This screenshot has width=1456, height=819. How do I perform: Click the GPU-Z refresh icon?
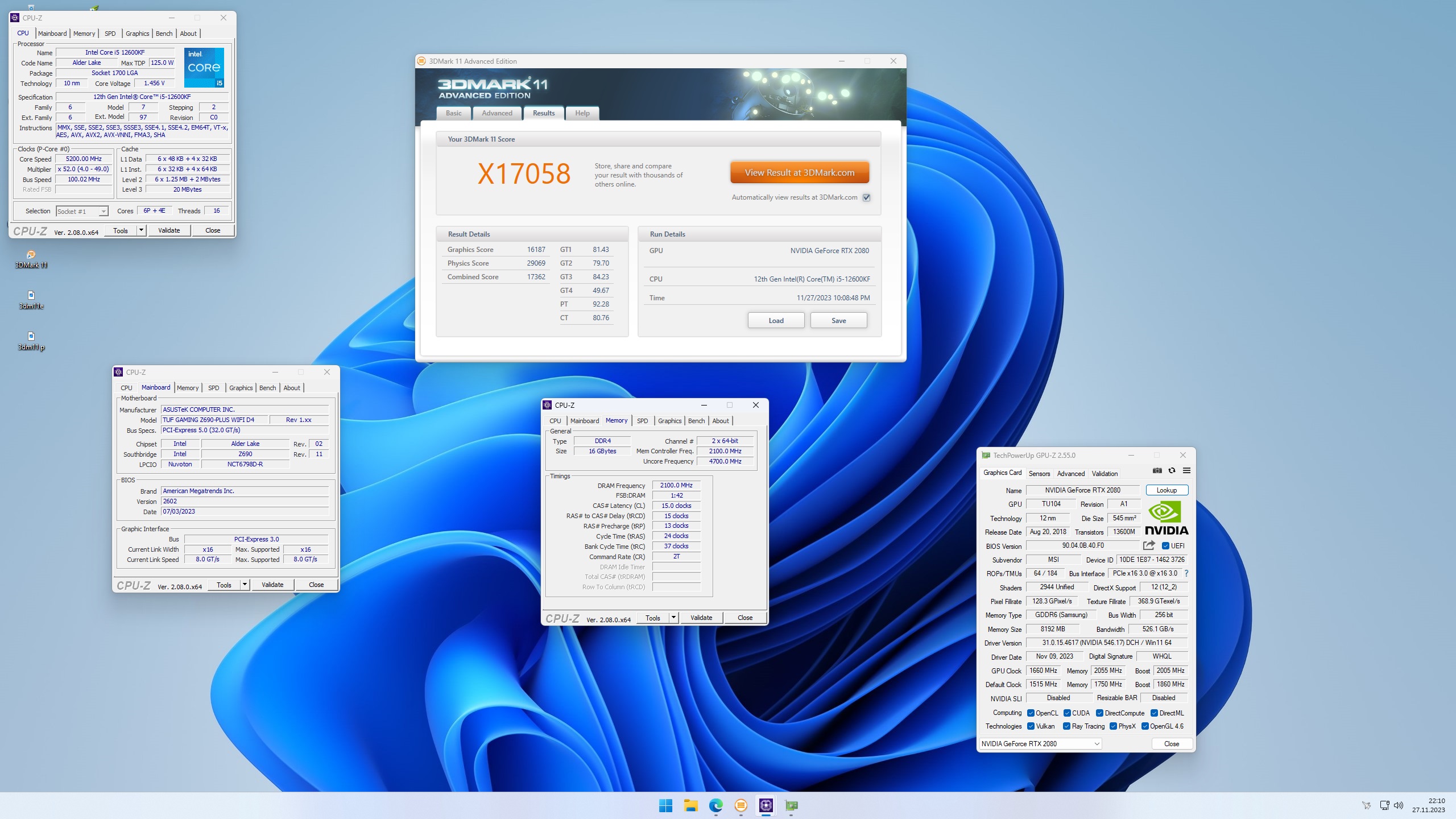(x=1172, y=470)
